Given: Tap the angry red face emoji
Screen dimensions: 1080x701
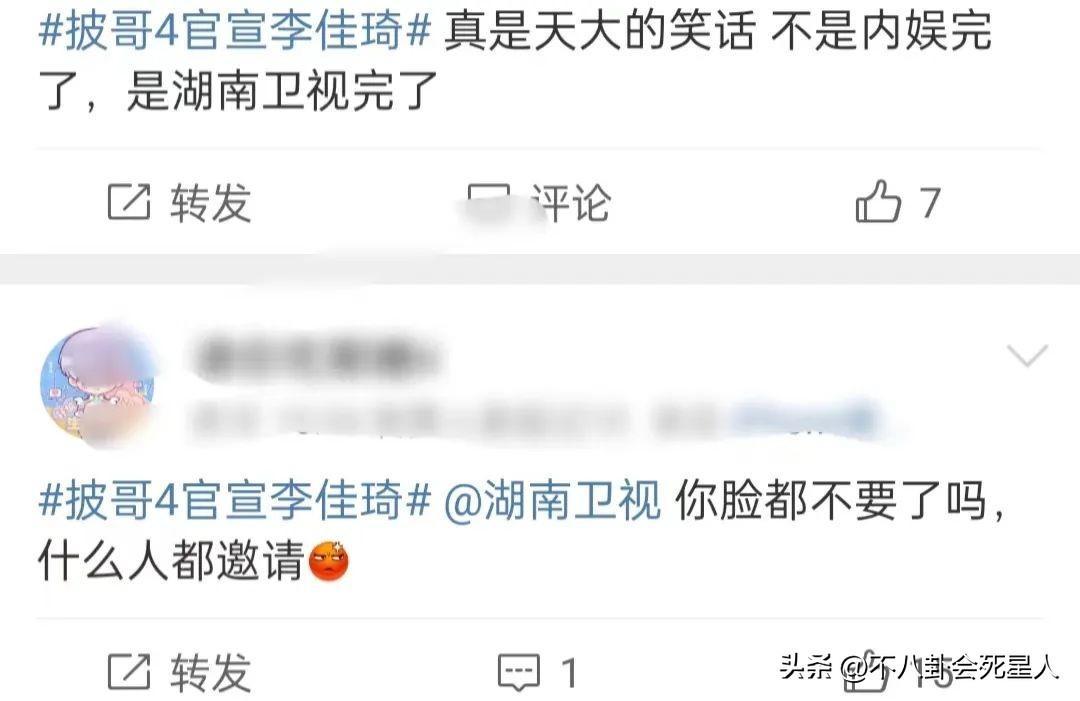Looking at the screenshot, I should pyautogui.click(x=329, y=561).
